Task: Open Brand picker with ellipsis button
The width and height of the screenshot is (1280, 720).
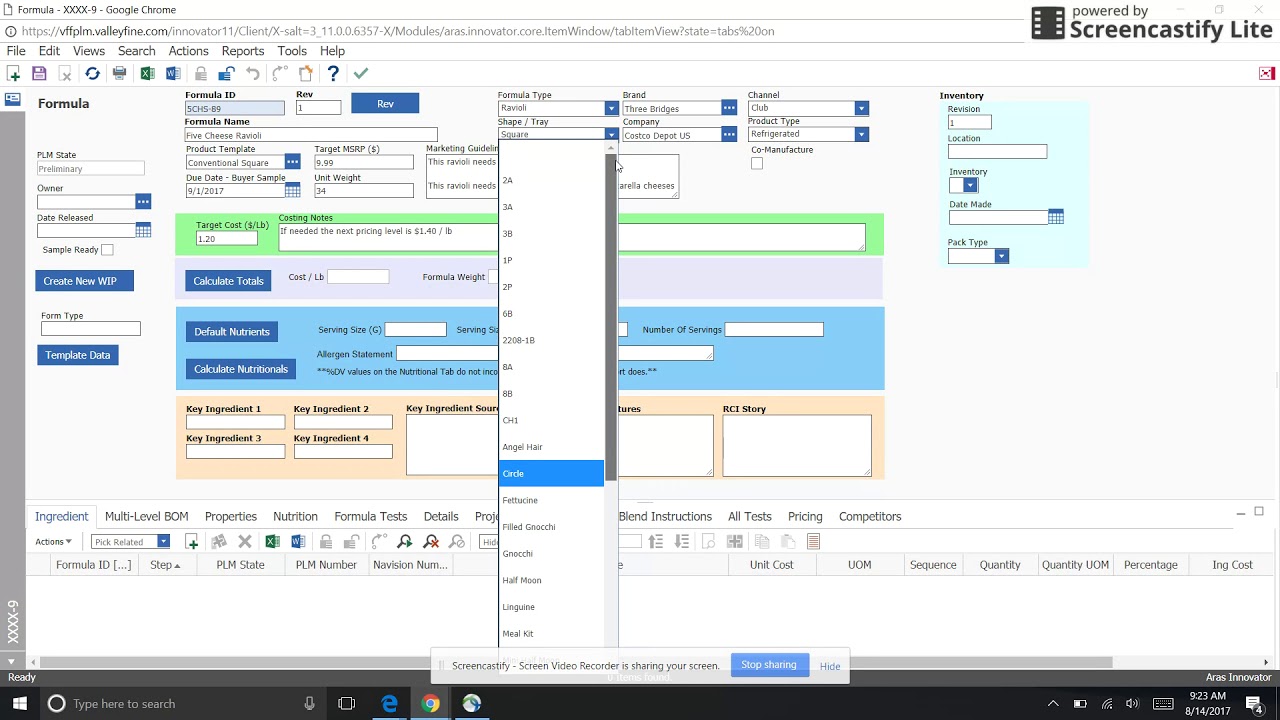Action: pos(729,108)
